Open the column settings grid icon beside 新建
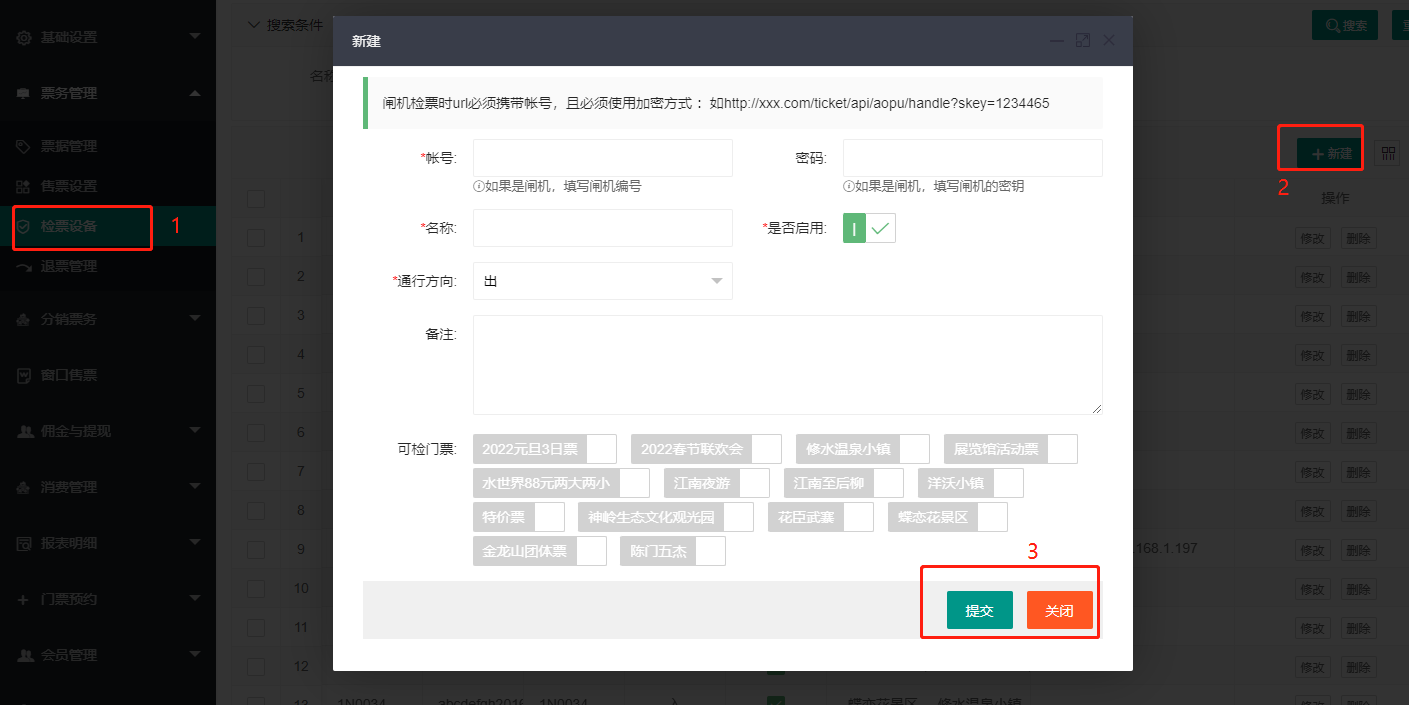The image size is (1409, 705). pyautogui.click(x=1388, y=152)
